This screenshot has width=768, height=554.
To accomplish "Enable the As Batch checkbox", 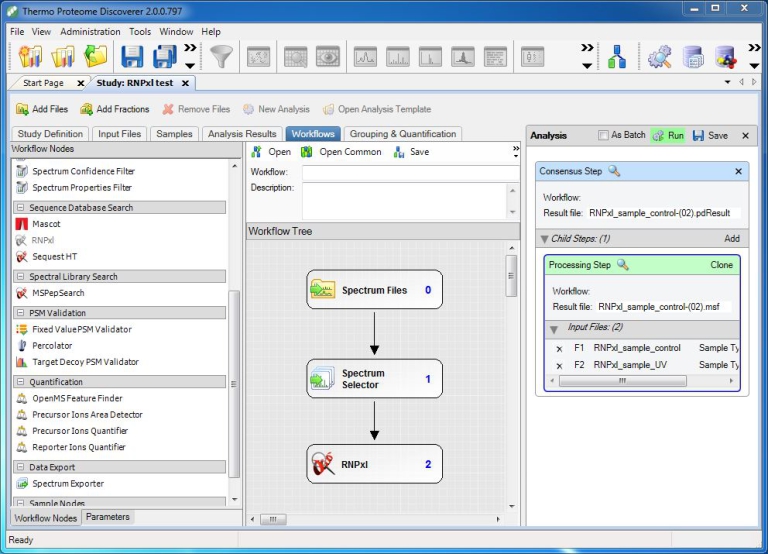I will click(x=603, y=136).
